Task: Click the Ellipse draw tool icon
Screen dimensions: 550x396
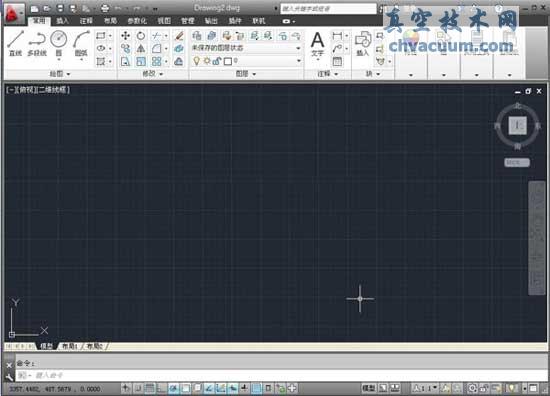Action: coord(101,48)
